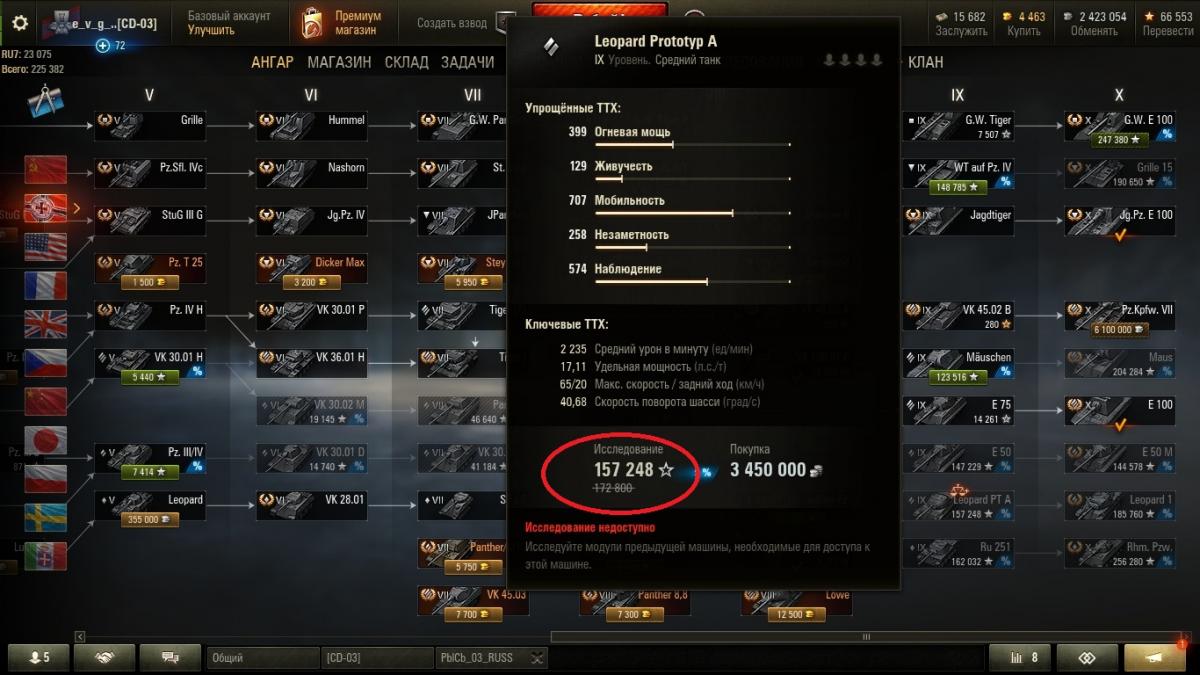Toggle the UK nation flag

click(x=46, y=325)
